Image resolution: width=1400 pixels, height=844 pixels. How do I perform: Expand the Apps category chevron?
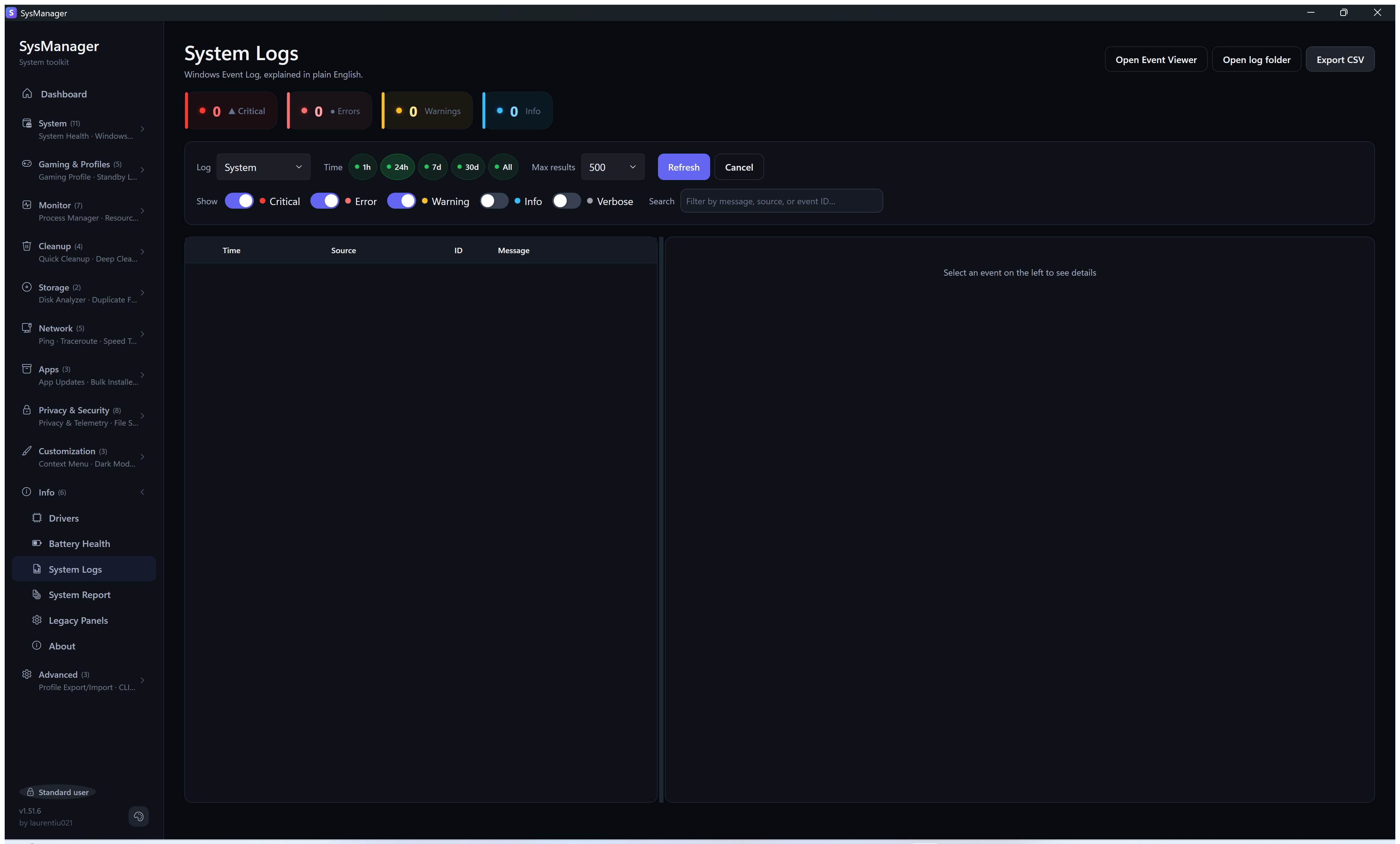[143, 375]
